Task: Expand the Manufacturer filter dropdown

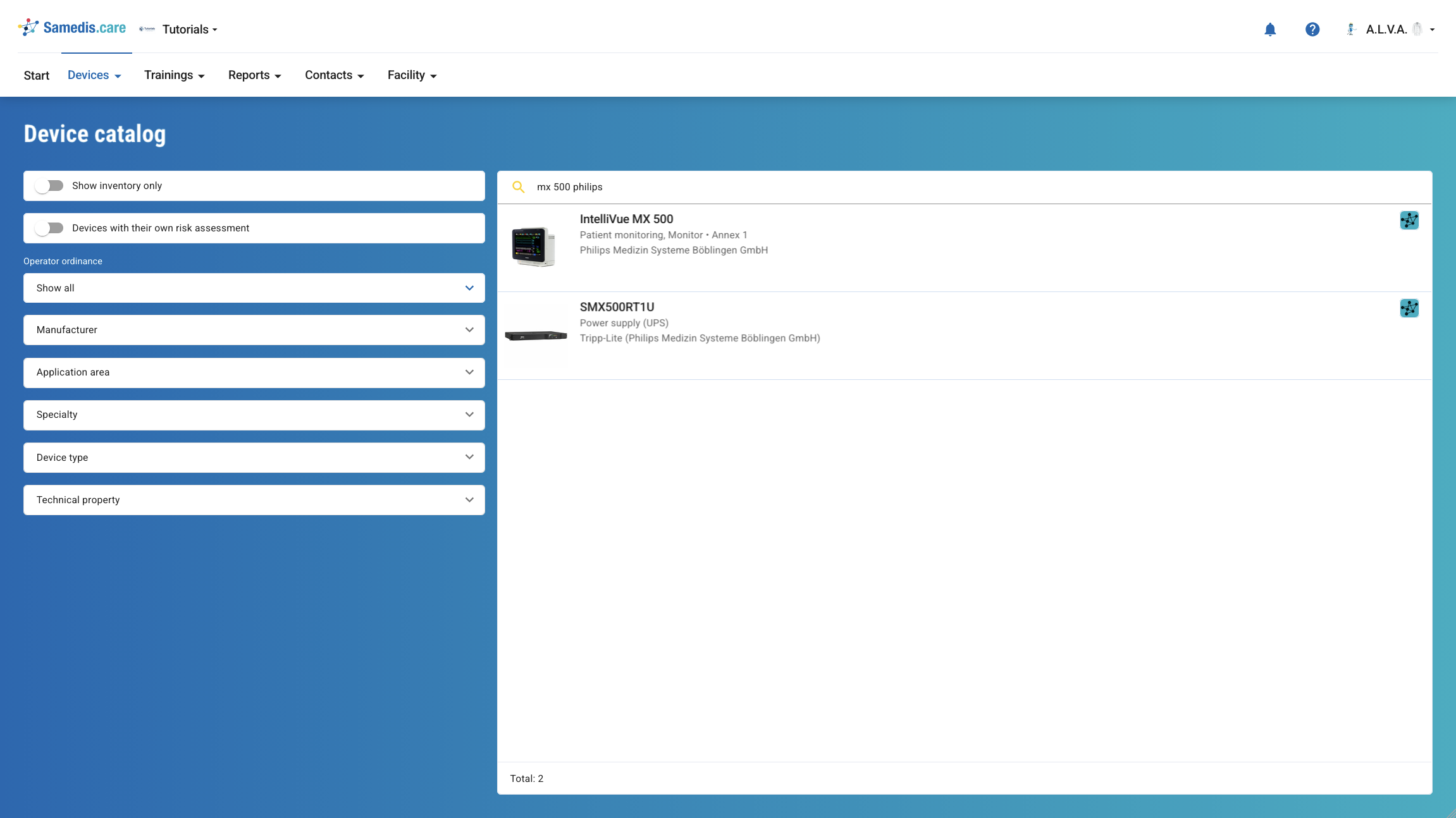Action: (254, 330)
